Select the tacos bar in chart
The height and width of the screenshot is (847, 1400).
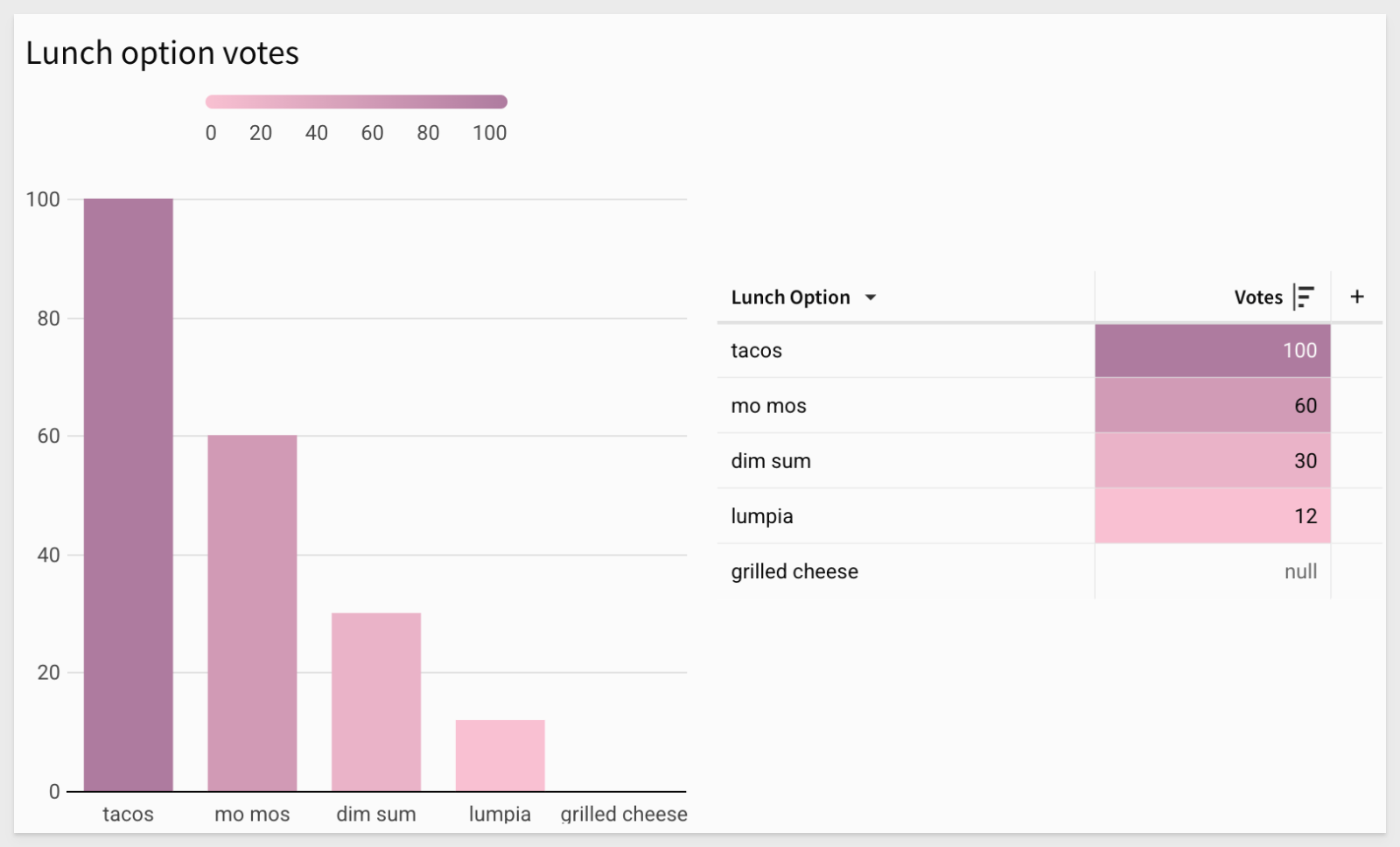129,494
